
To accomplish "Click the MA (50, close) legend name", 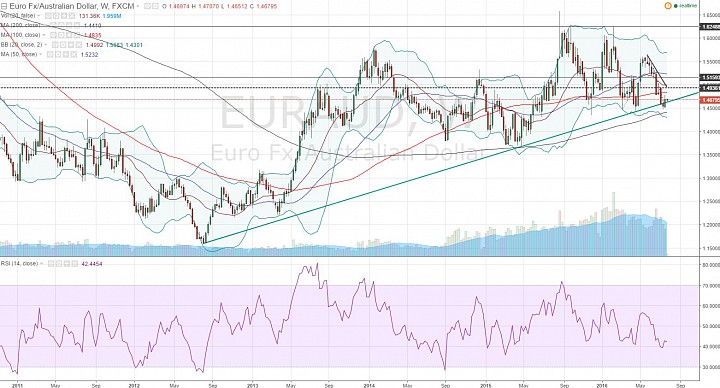I will point(19,54).
